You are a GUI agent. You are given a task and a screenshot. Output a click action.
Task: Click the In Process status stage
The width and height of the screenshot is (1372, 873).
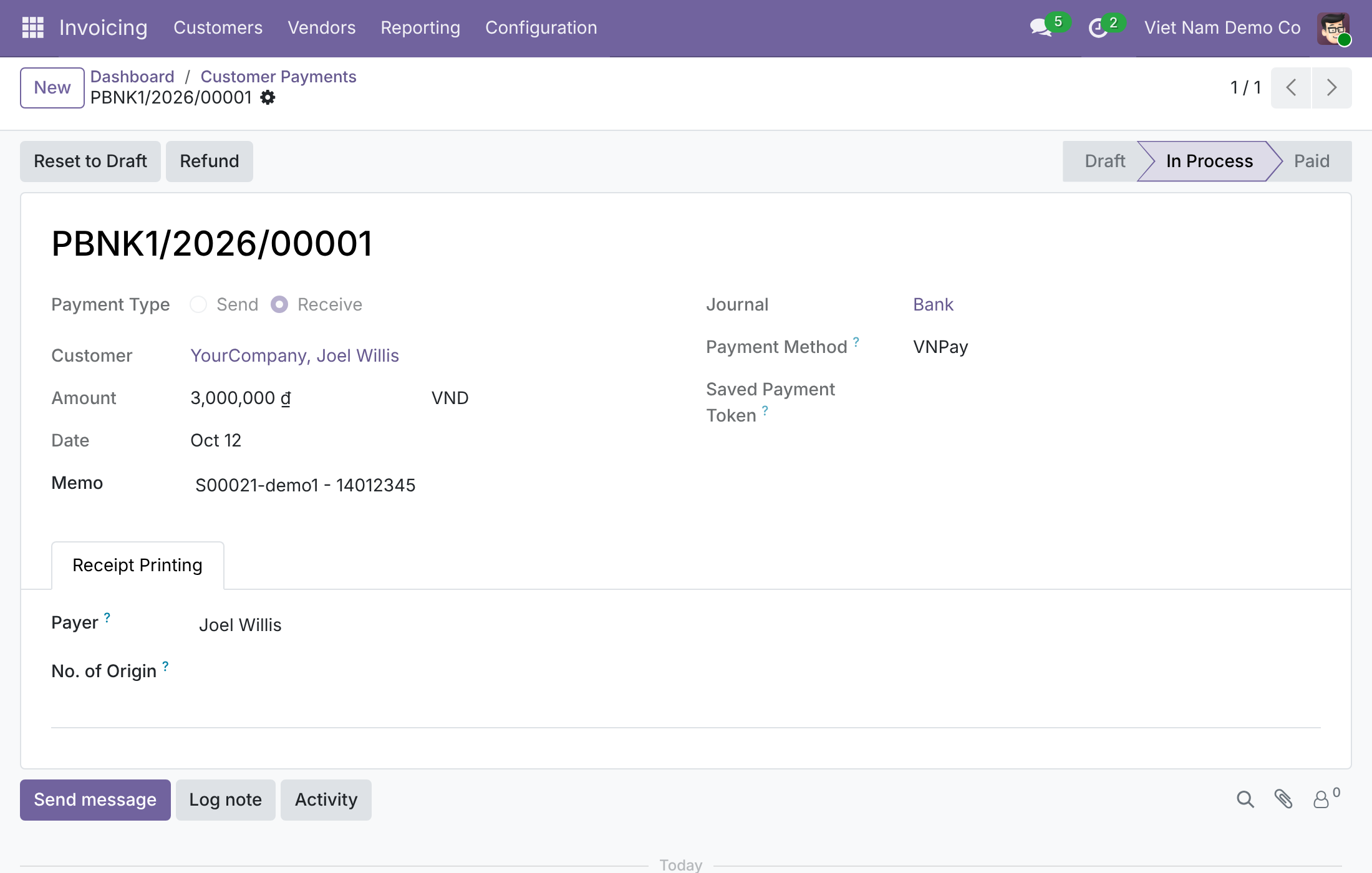1209,161
